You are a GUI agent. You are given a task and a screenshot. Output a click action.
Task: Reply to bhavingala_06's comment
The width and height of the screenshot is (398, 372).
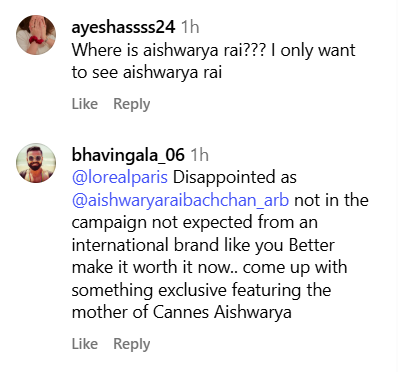[132, 344]
